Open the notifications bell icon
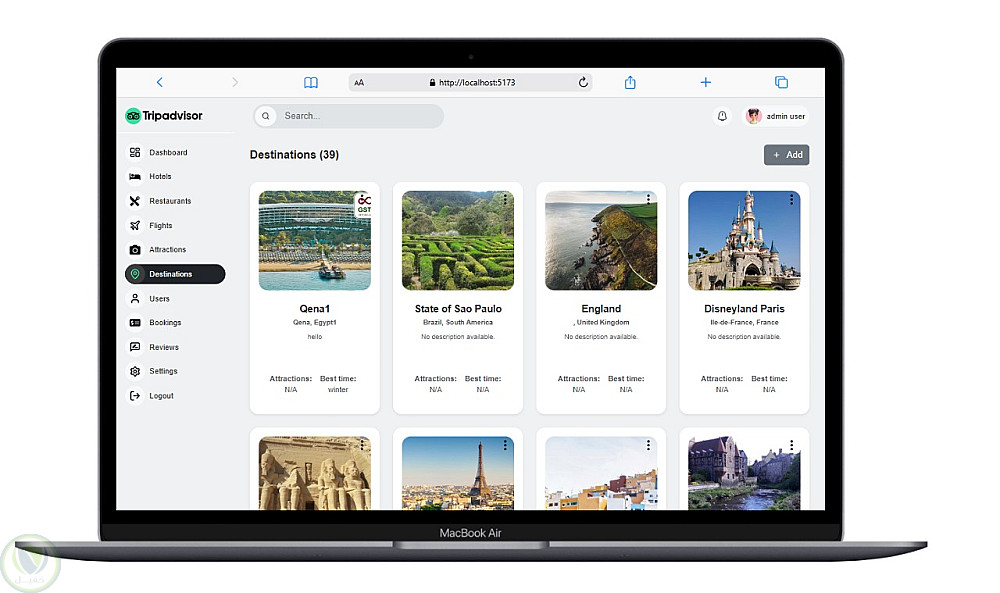 tap(722, 116)
